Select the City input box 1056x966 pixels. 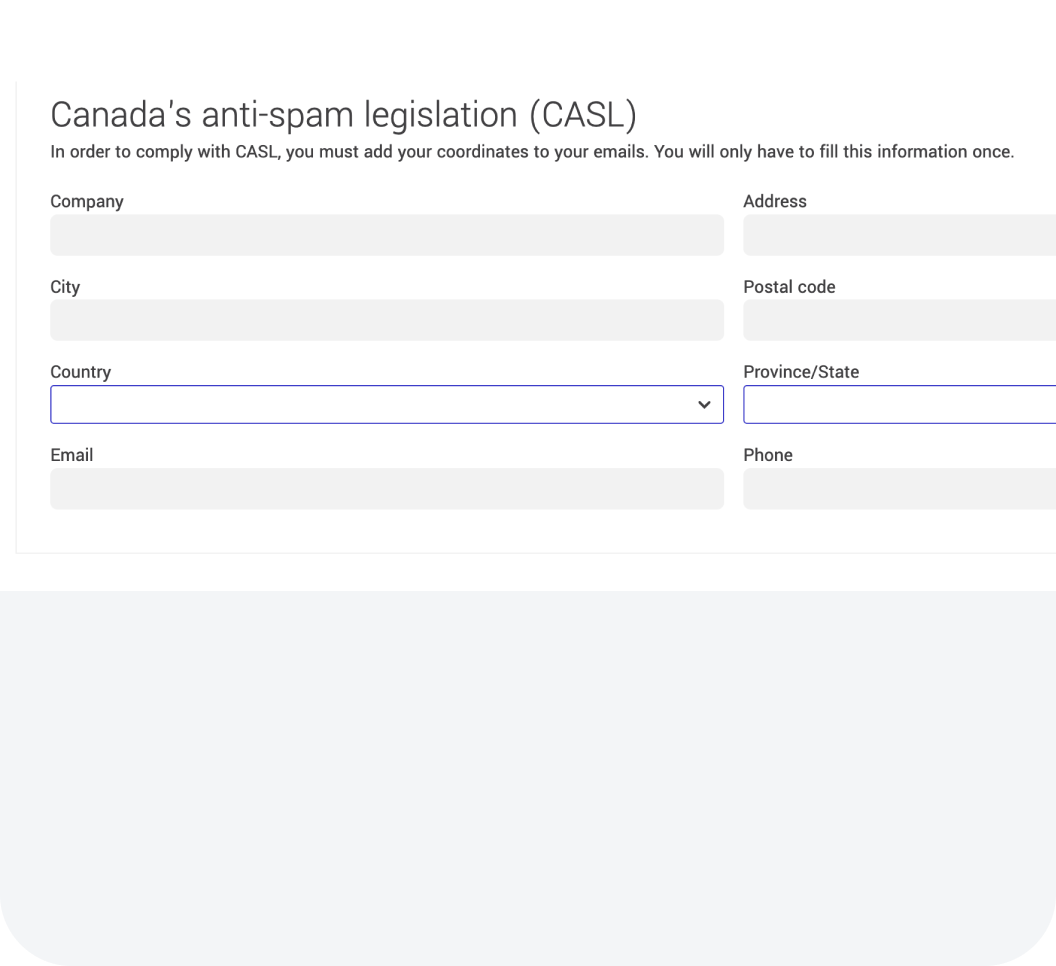pos(386,320)
